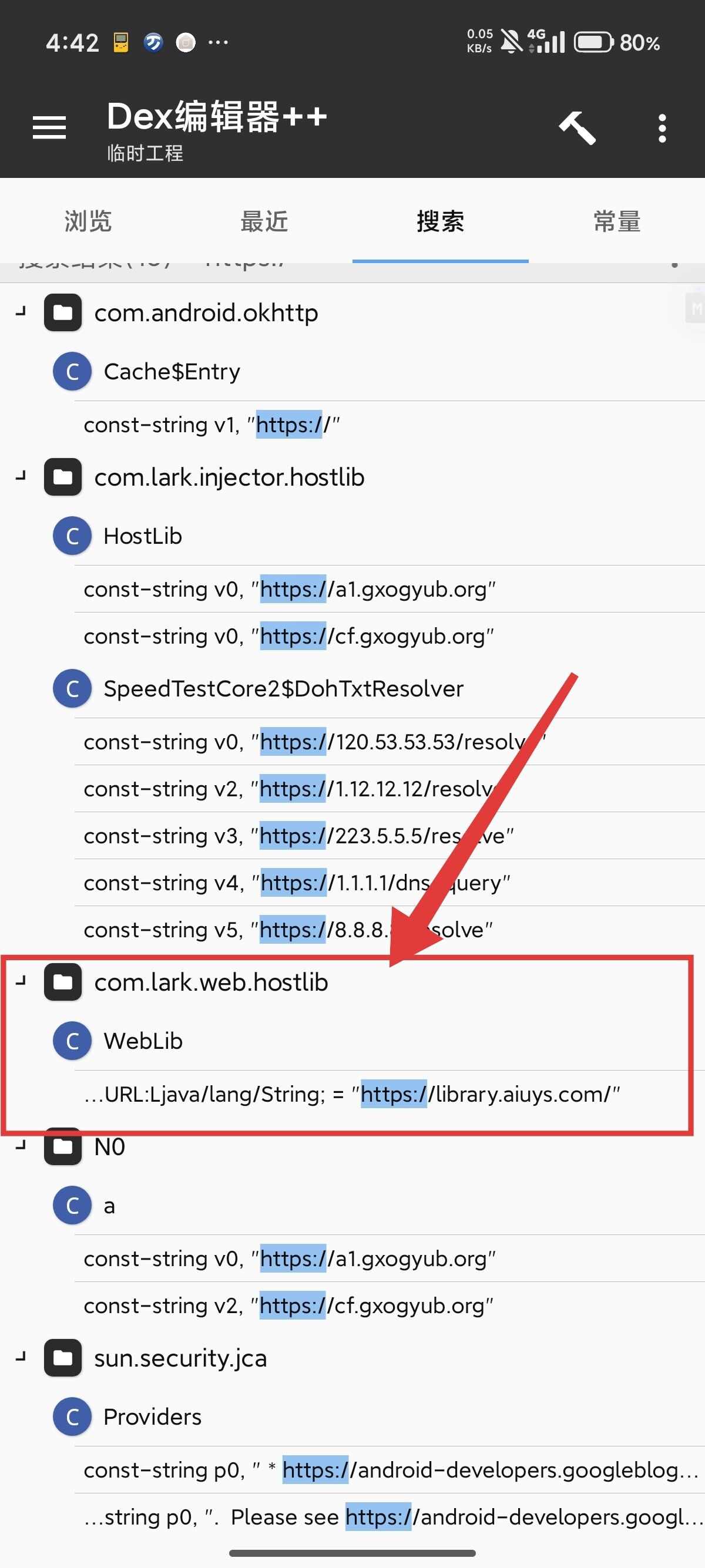Open the three-dot overflow menu
705x1568 pixels.
click(662, 128)
